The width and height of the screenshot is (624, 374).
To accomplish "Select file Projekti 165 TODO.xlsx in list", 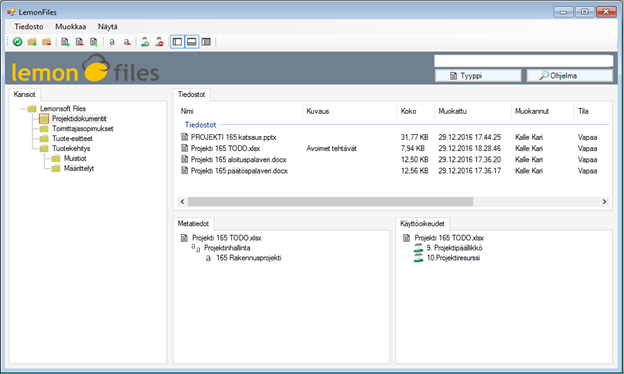I will (225, 148).
